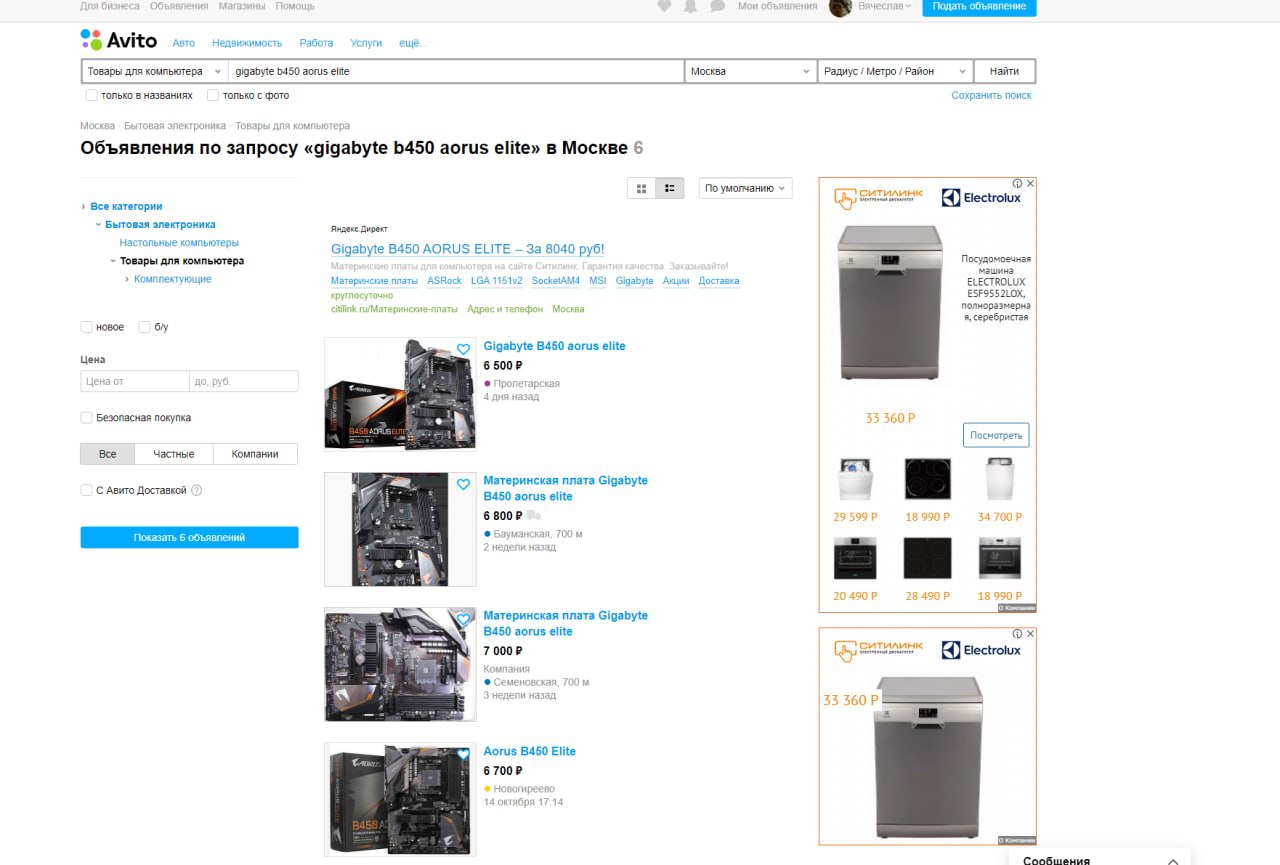Open 'Мои объявления' link

[x=777, y=6]
